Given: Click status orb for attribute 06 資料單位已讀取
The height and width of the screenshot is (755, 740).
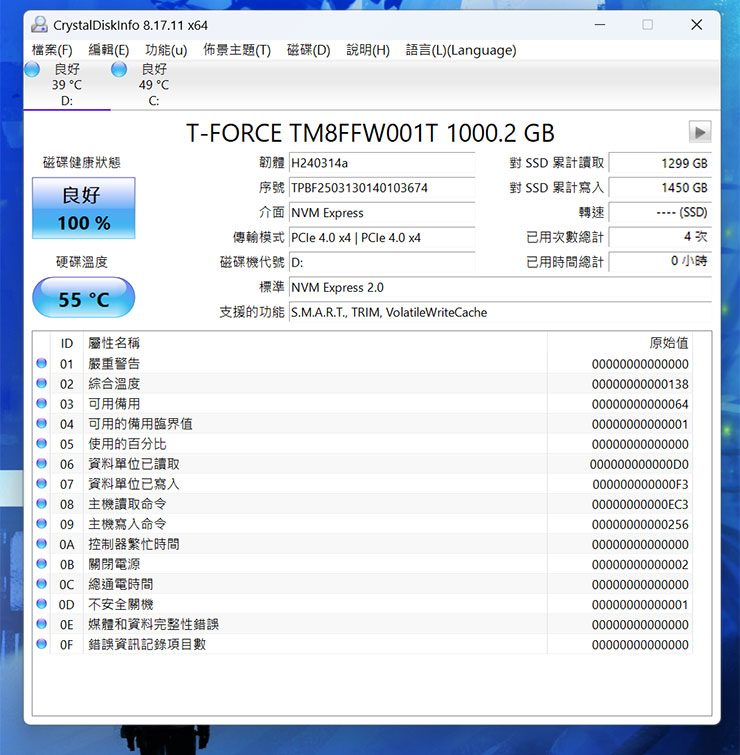Looking at the screenshot, I should click(x=42, y=463).
